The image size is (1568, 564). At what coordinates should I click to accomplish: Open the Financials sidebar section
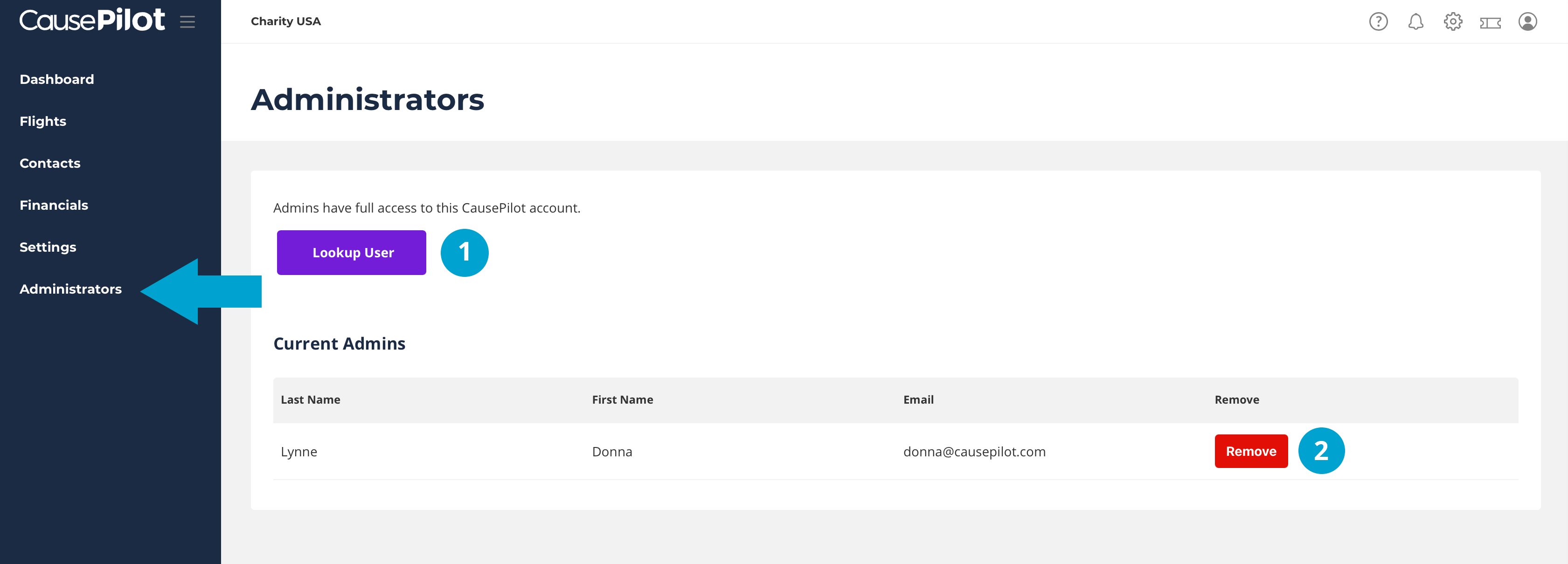[x=54, y=205]
